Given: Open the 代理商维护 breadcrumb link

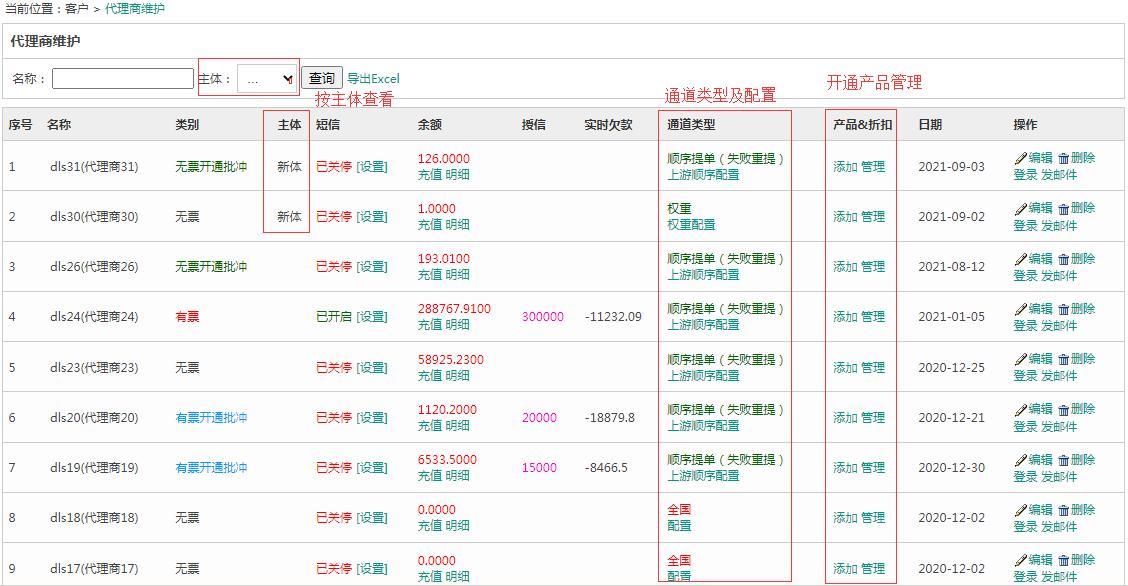Looking at the screenshot, I should pos(135,9).
